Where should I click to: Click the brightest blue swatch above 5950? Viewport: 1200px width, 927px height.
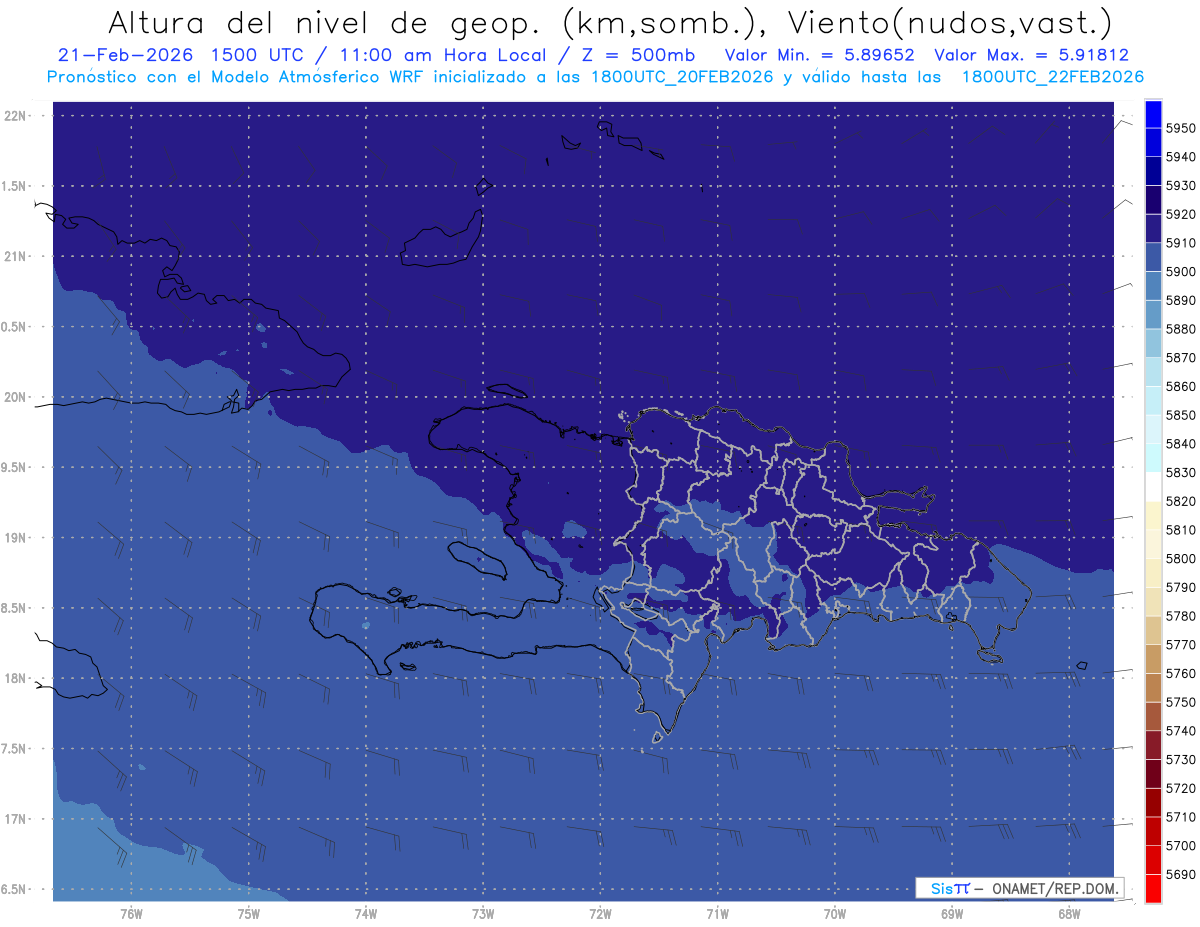coord(1153,114)
